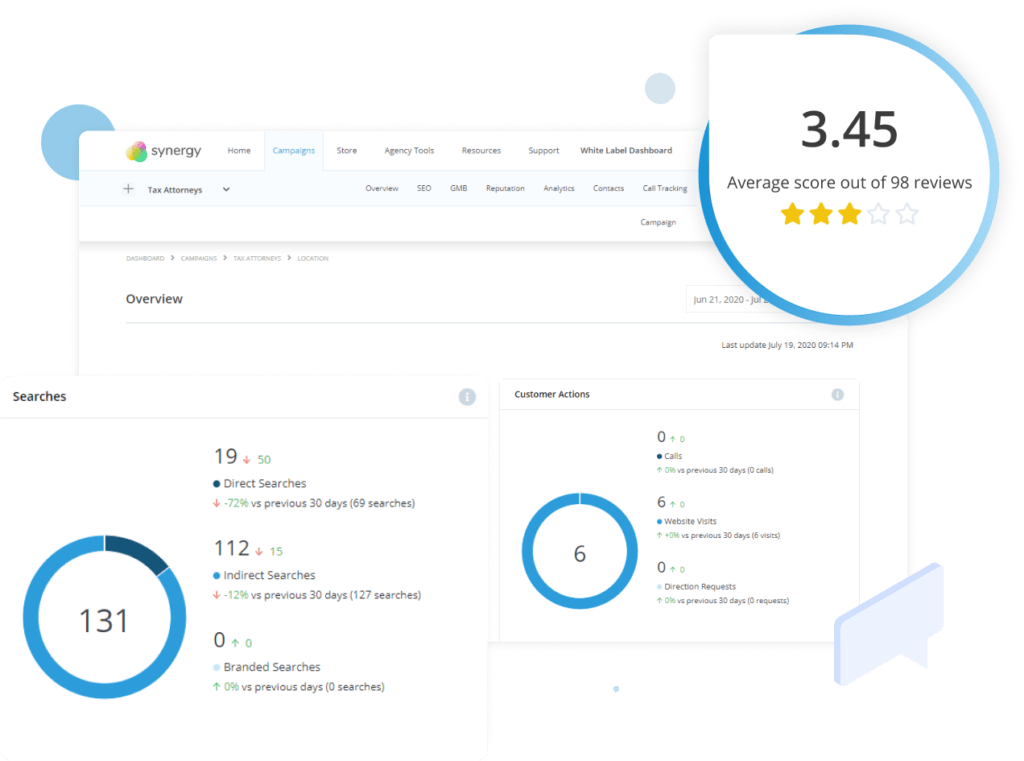Click the Branded Searches label
The height and width of the screenshot is (761, 1024).
272,667
